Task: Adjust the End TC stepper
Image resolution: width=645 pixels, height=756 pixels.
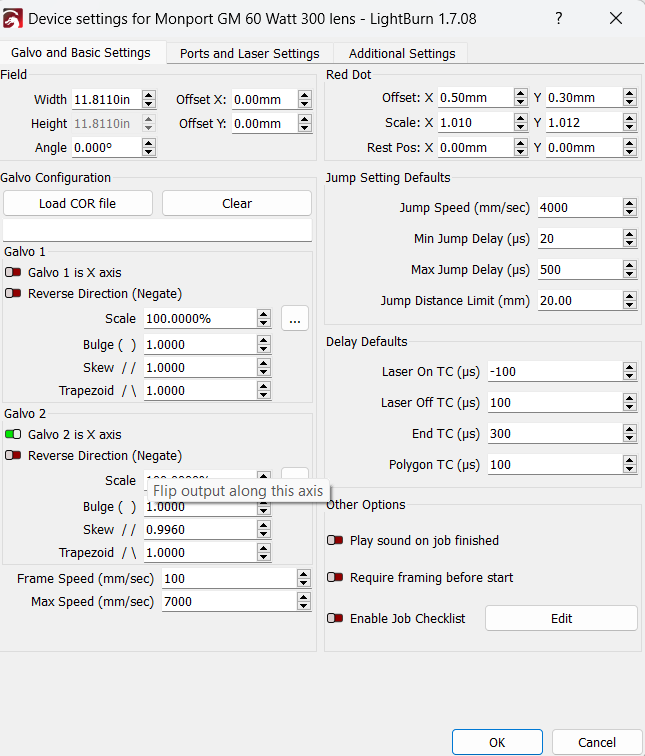Action: tap(630, 433)
